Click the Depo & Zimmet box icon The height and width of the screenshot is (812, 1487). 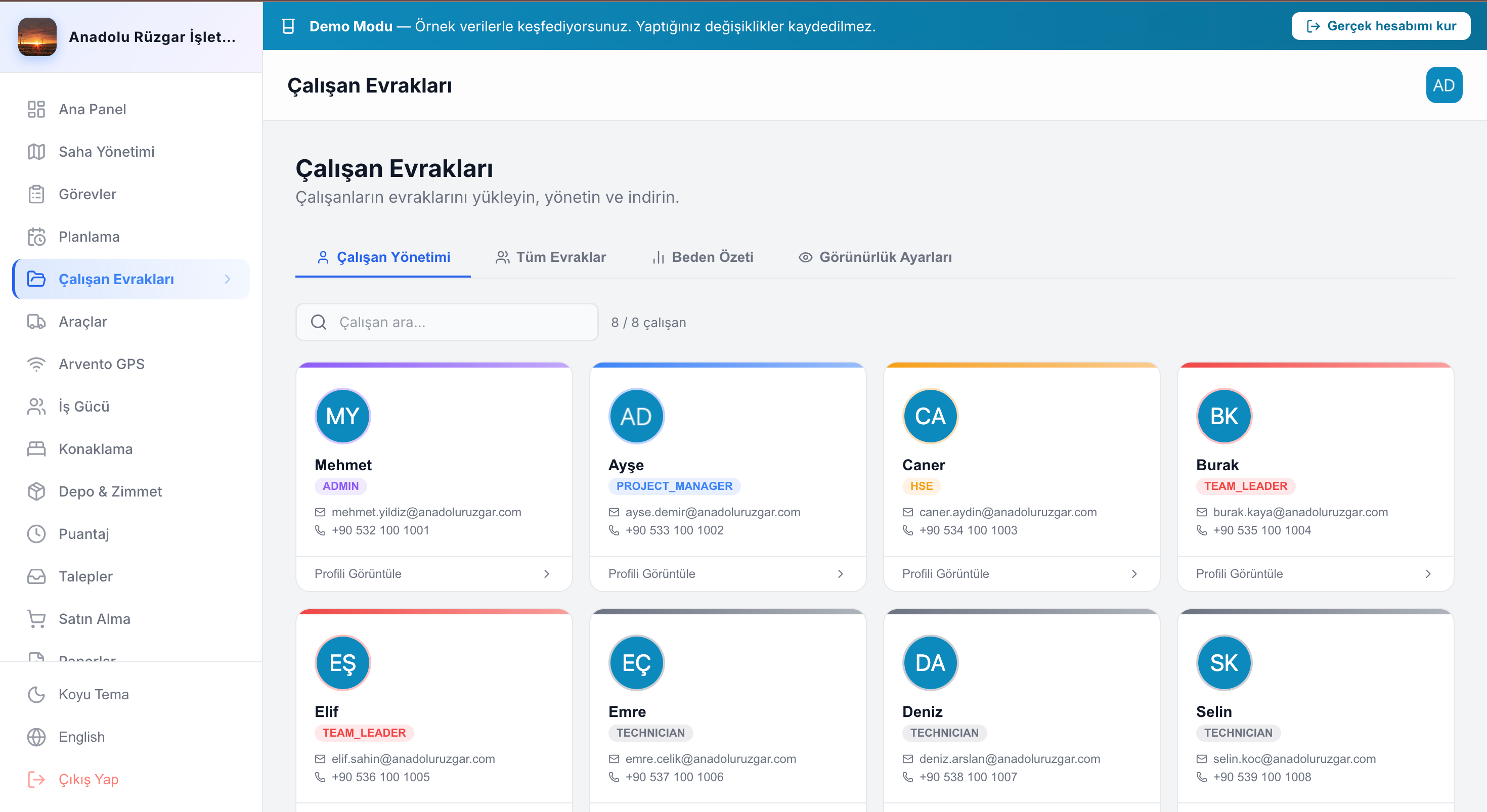[x=36, y=491]
